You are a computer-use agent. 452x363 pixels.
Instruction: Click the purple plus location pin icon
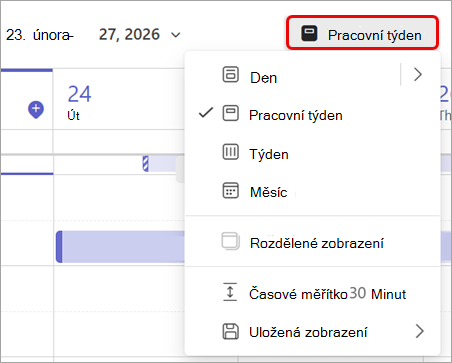tap(36, 110)
